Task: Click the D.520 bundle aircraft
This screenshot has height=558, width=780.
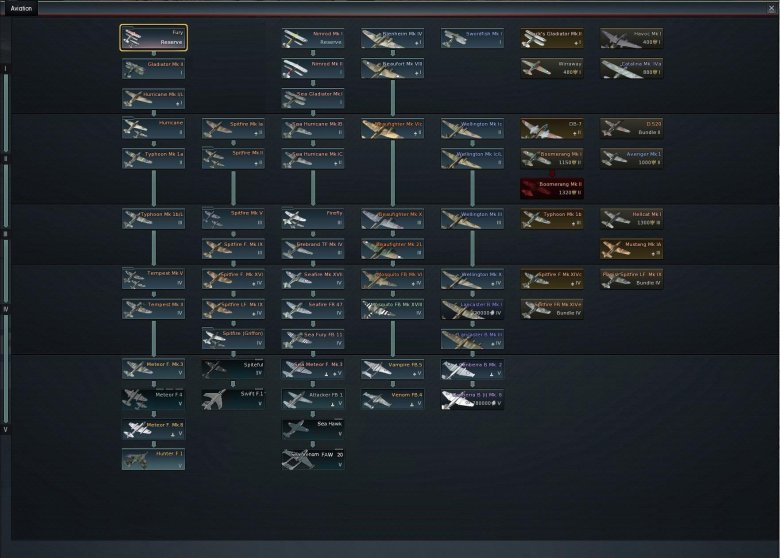Action: (631, 128)
